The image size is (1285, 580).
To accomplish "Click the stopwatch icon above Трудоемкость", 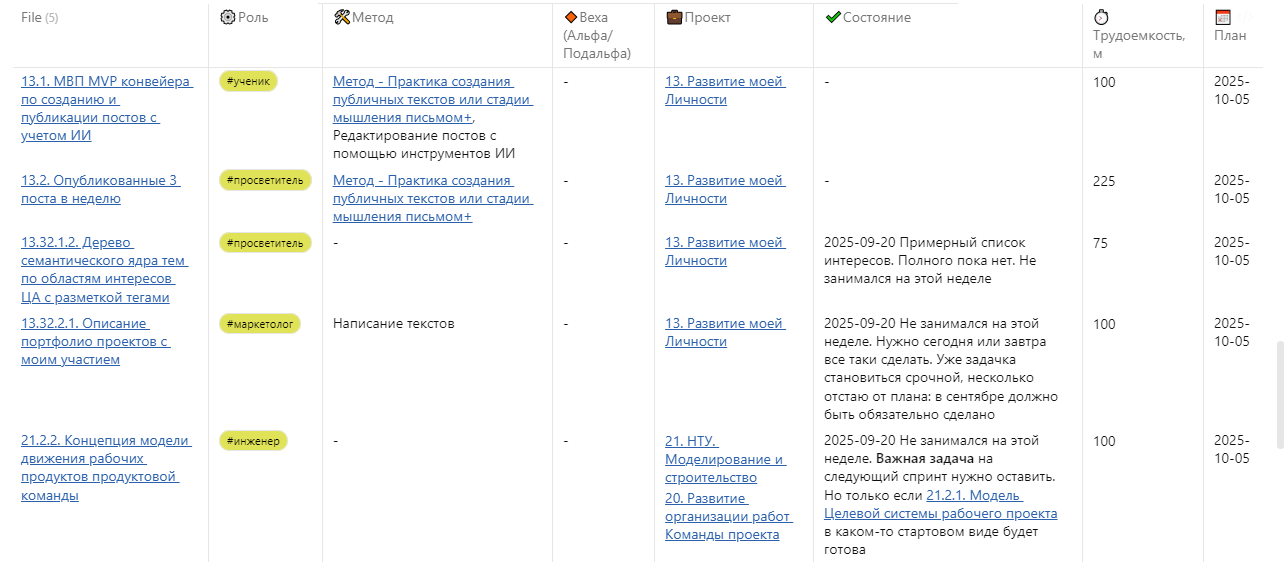I will pos(1101,17).
